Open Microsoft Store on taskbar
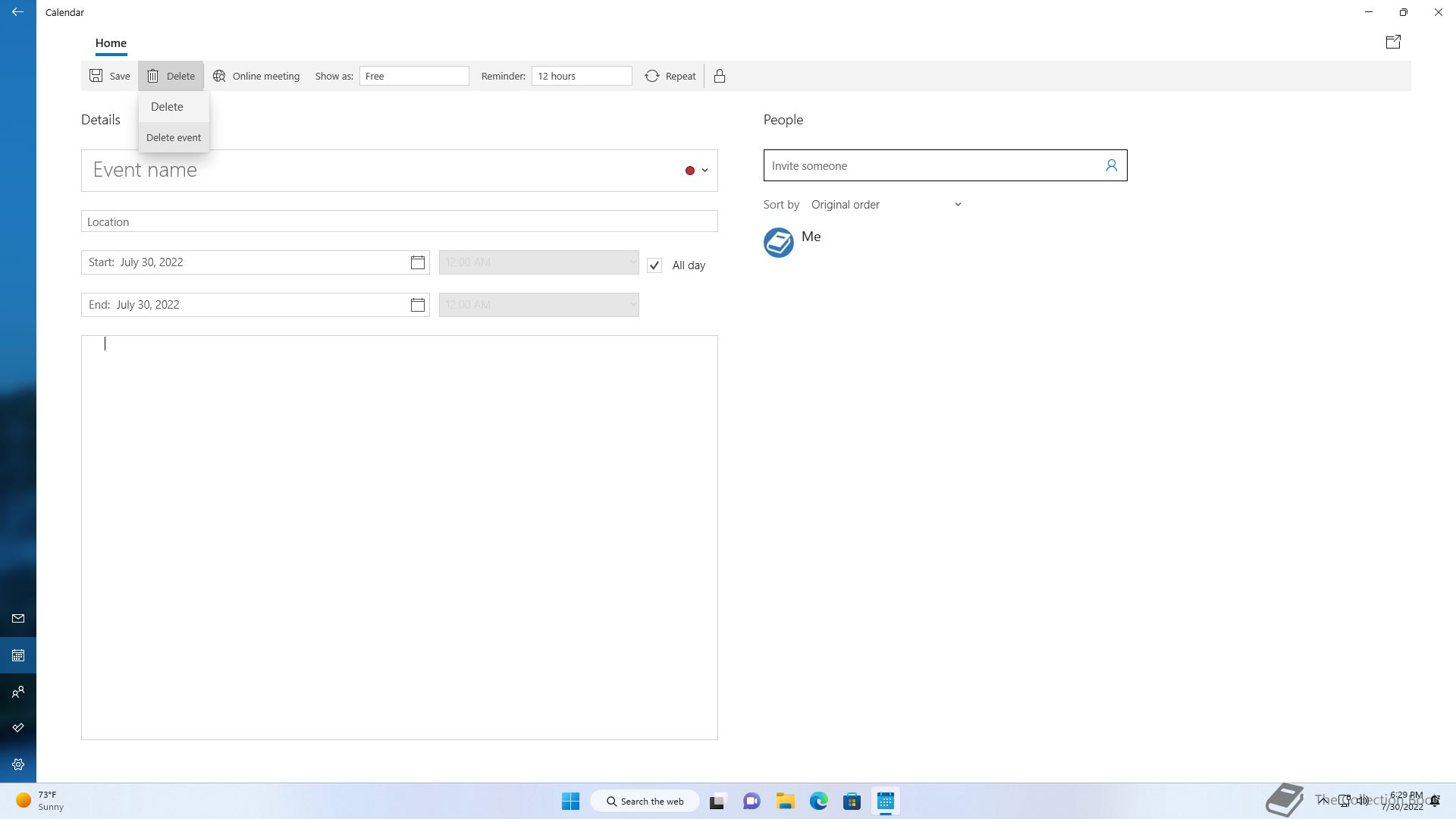 coord(852,801)
